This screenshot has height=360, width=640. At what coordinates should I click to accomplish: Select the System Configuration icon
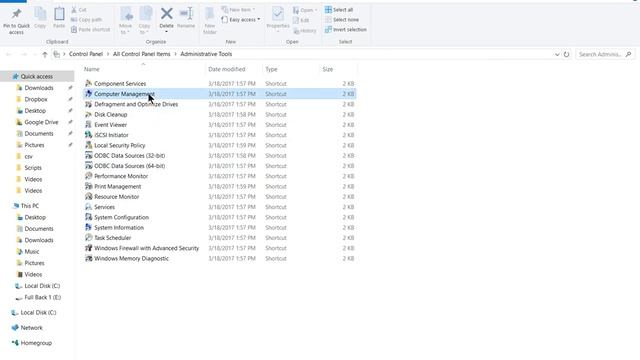[89, 217]
